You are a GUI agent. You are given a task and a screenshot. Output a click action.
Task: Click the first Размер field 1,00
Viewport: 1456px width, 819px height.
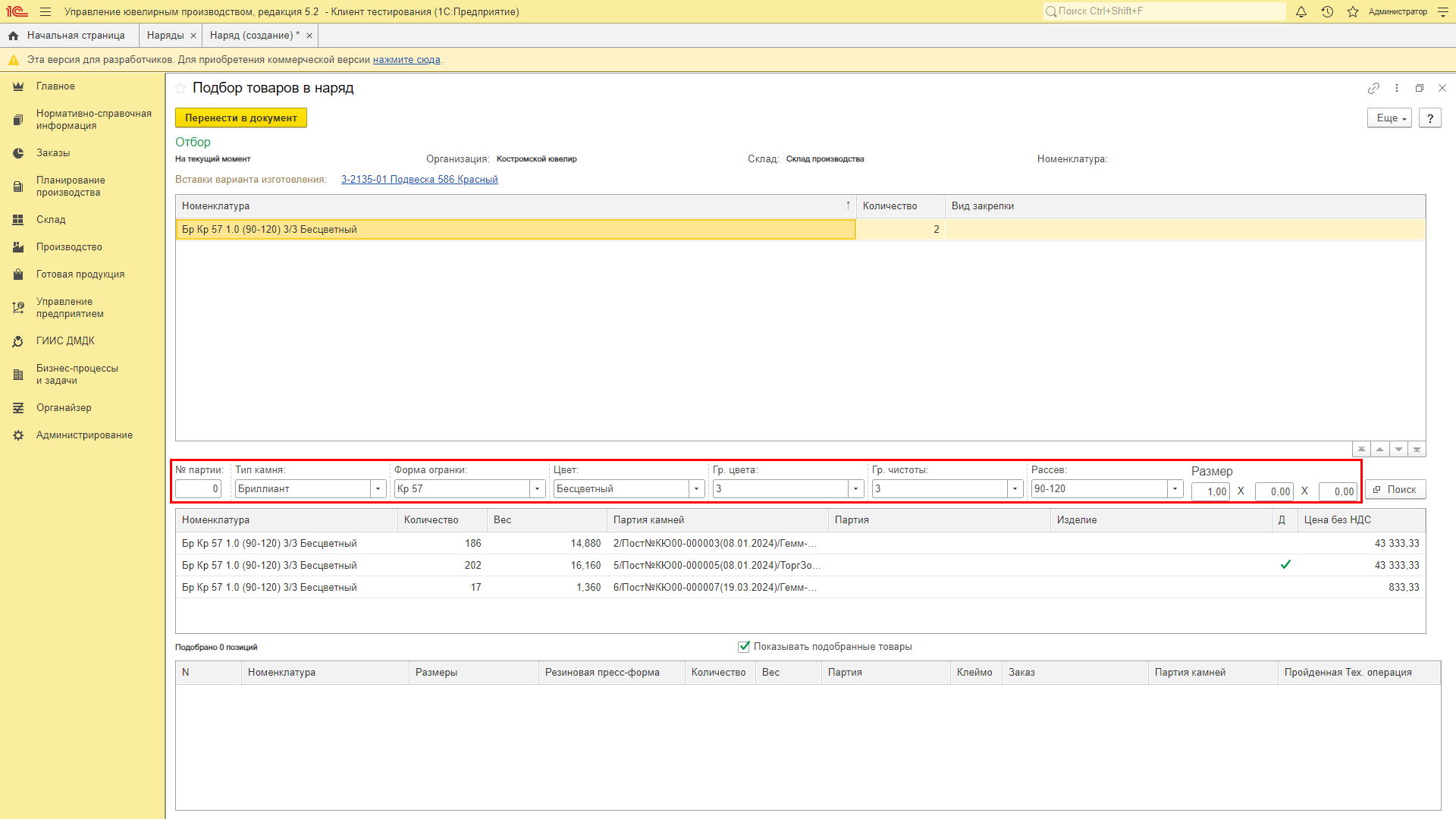1210,491
